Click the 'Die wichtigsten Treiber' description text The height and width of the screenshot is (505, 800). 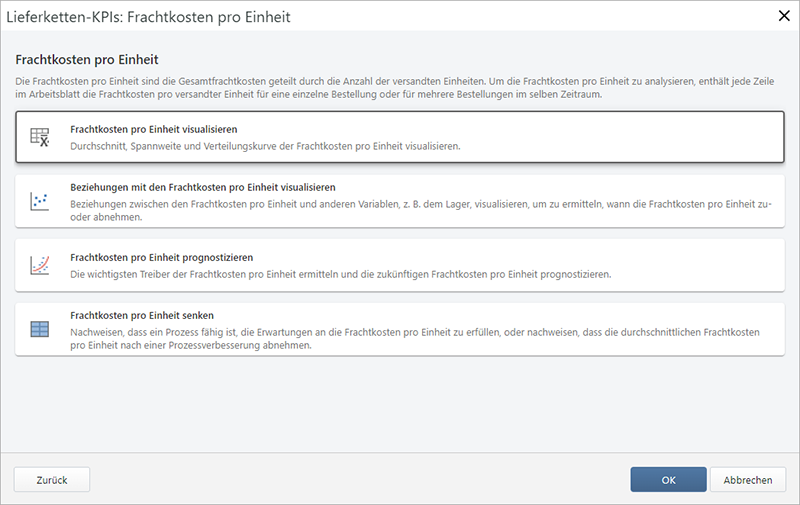pos(340,273)
